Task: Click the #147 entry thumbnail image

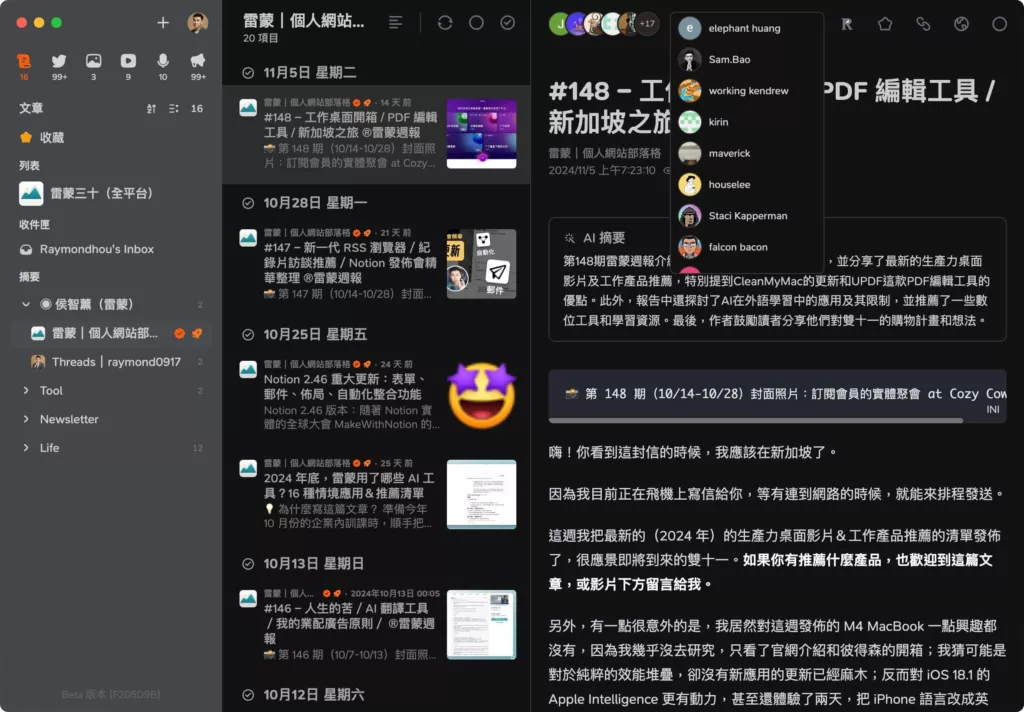Action: coord(481,264)
